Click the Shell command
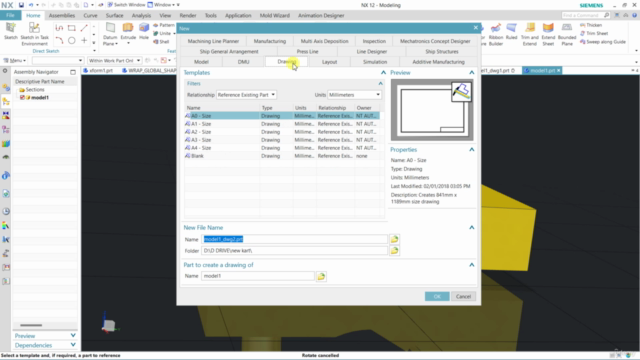640x360 pixels. coord(161,42)
